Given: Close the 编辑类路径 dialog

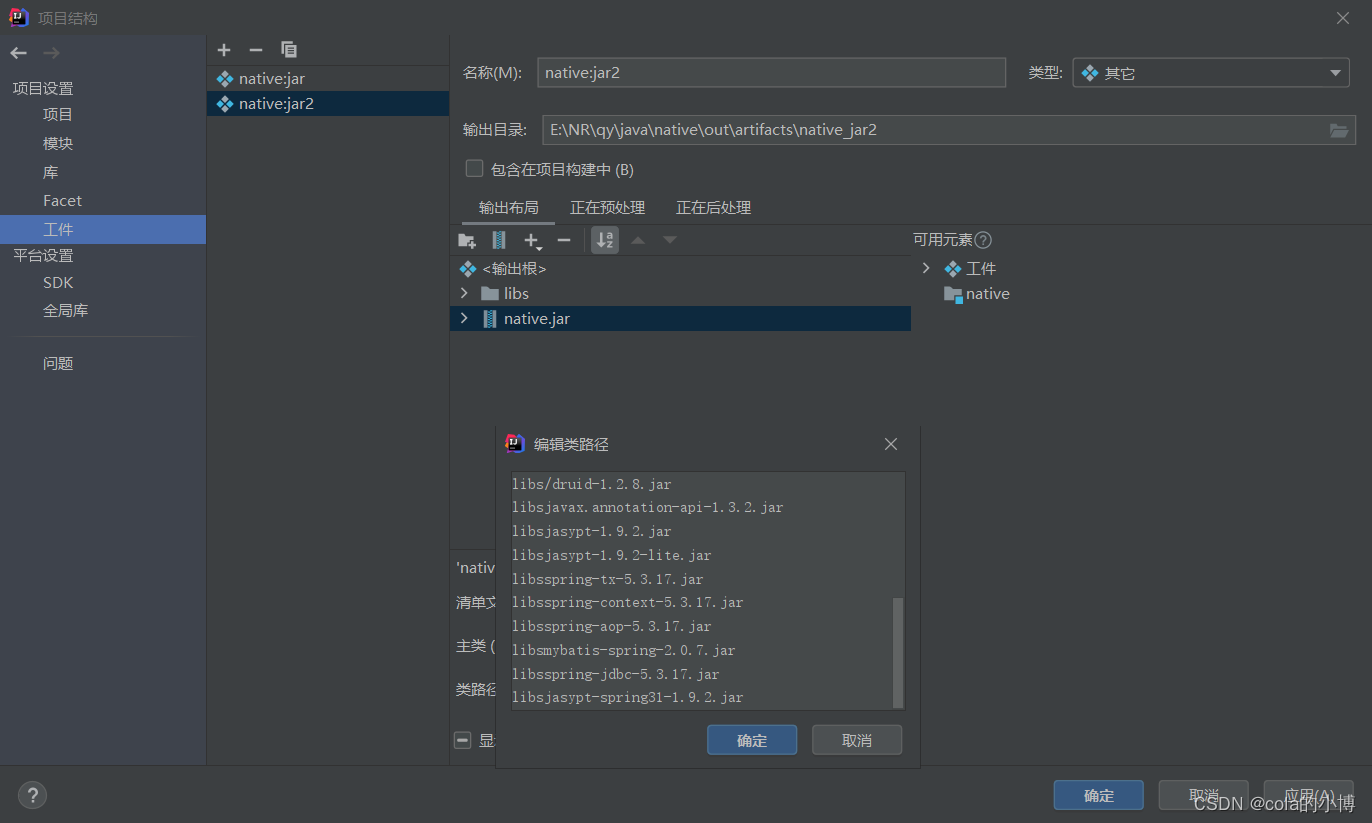Looking at the screenshot, I should [891, 444].
